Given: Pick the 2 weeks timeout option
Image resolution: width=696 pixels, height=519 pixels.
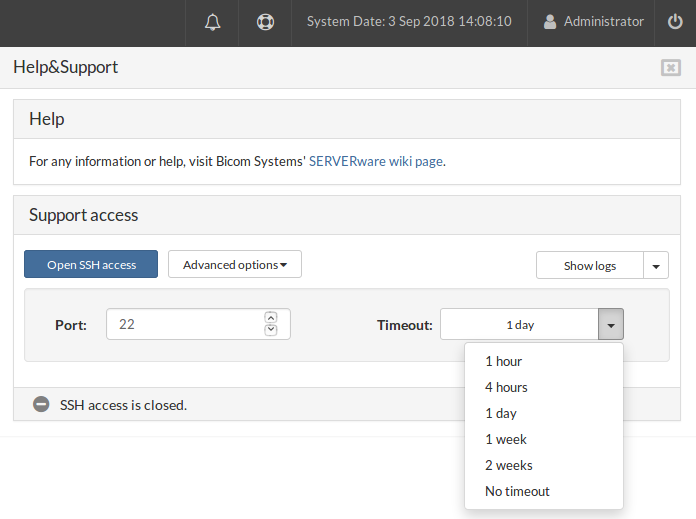Looking at the screenshot, I should click(509, 465).
